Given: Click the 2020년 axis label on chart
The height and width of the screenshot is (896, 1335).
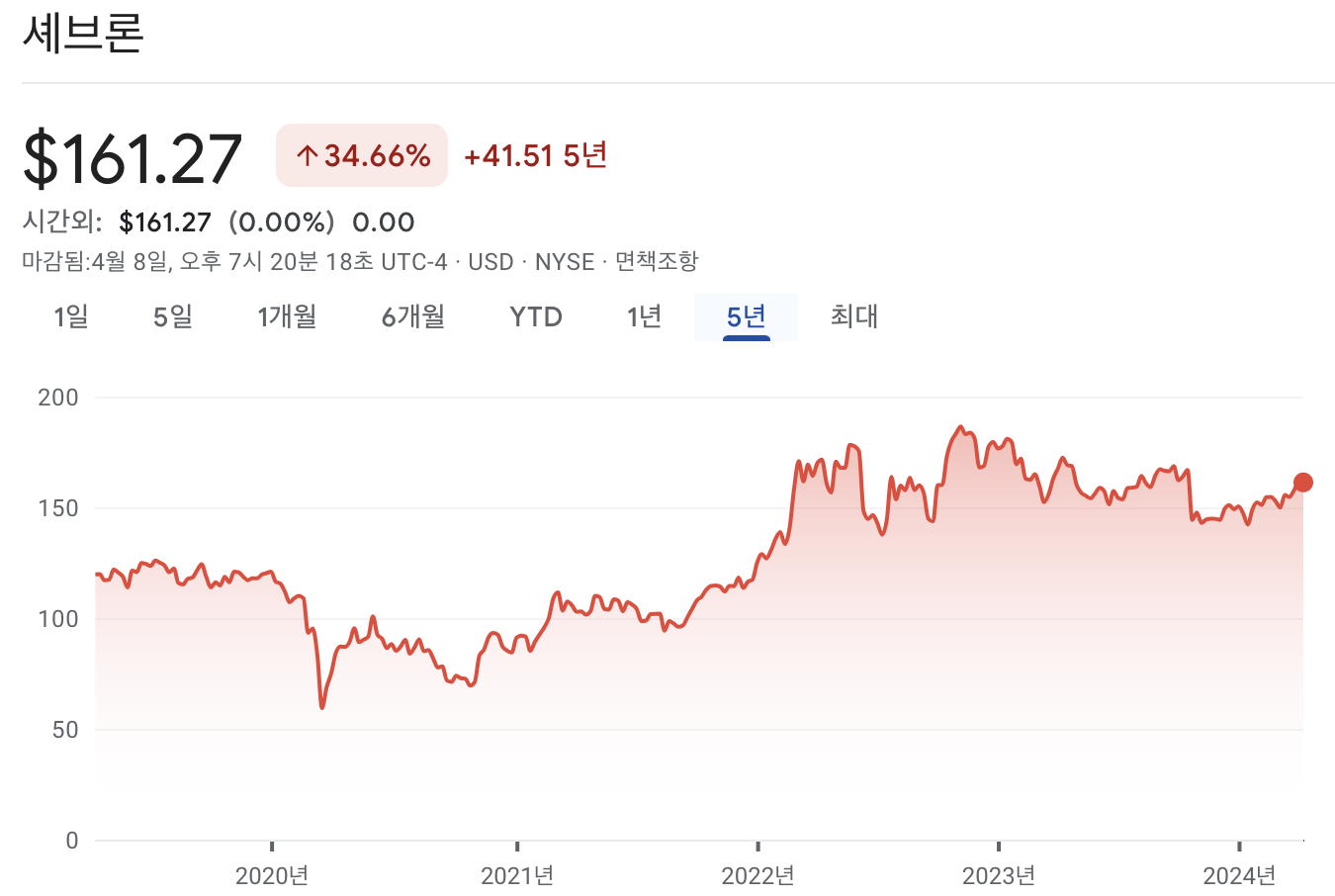Looking at the screenshot, I should click(273, 875).
